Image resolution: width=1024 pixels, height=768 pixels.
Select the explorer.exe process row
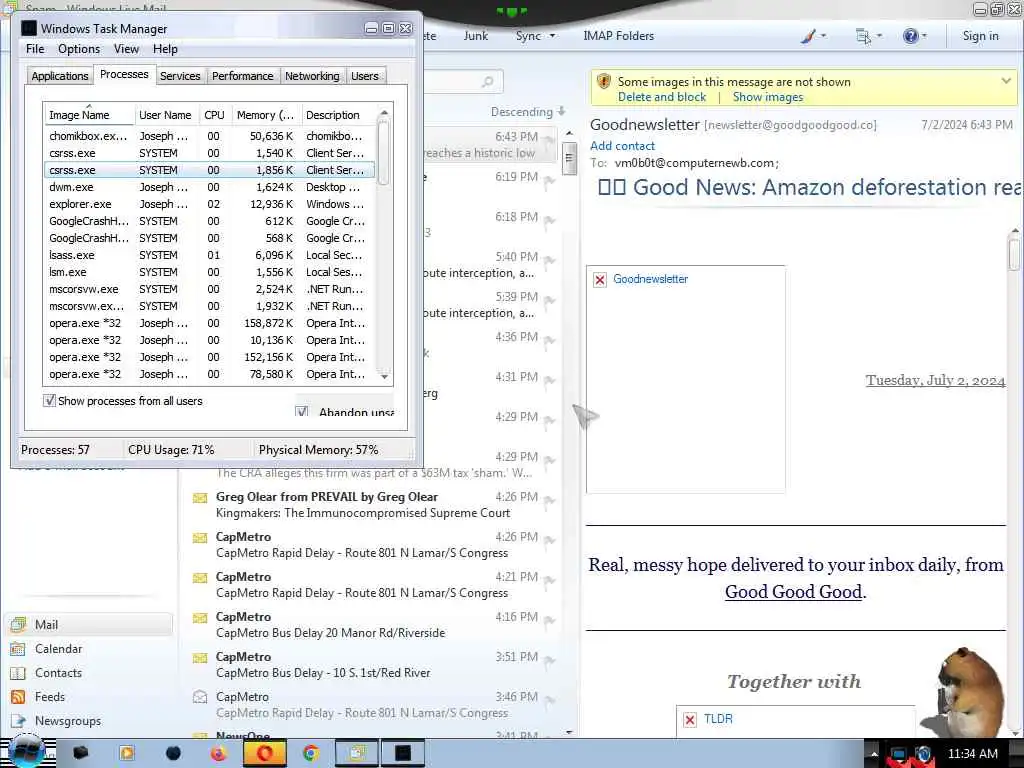[209, 204]
